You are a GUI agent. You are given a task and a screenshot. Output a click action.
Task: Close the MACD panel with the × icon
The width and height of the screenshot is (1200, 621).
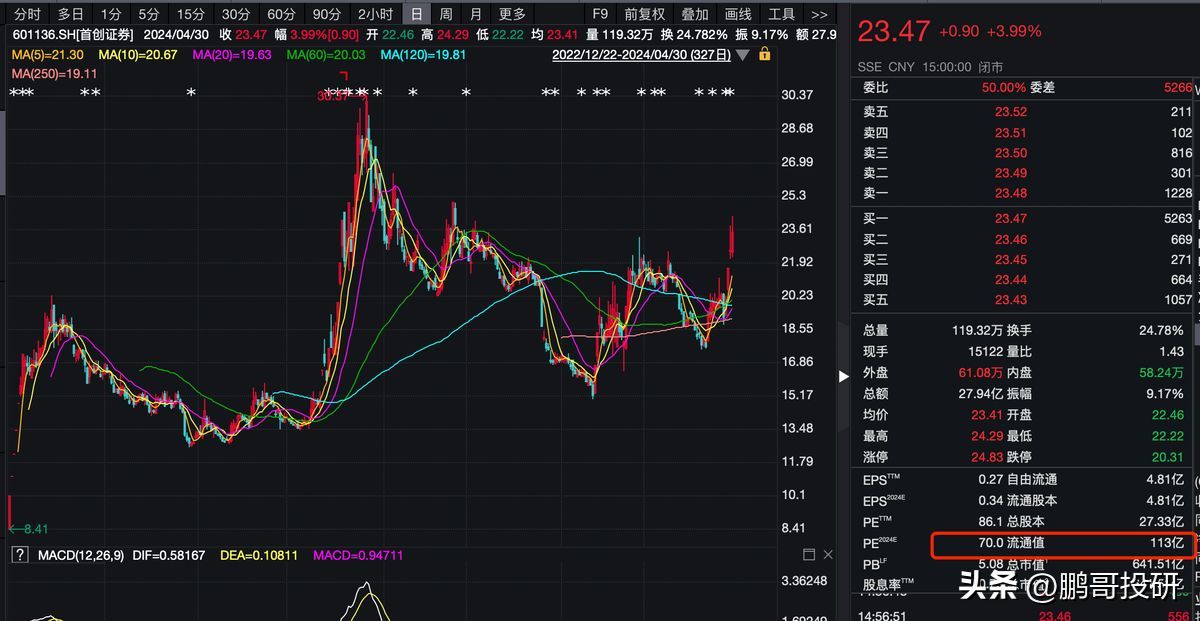pyautogui.click(x=827, y=553)
